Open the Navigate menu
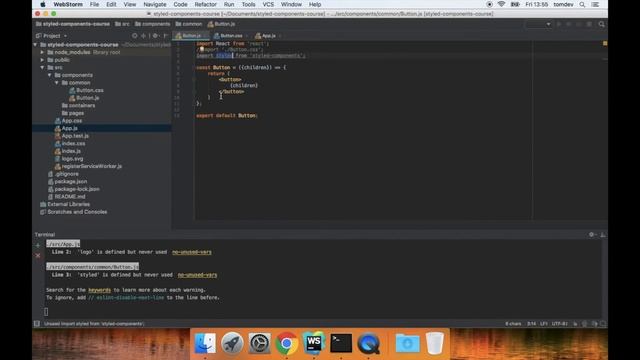Viewport: 640px width, 360px height. (x=155, y=4)
